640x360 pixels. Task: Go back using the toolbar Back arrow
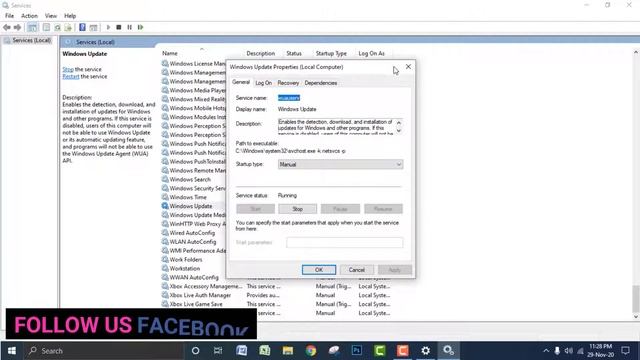click(7, 27)
